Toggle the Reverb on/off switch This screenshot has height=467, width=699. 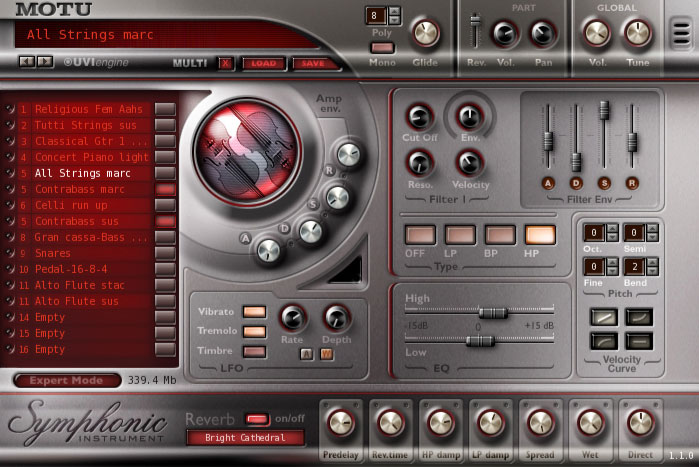(257, 419)
